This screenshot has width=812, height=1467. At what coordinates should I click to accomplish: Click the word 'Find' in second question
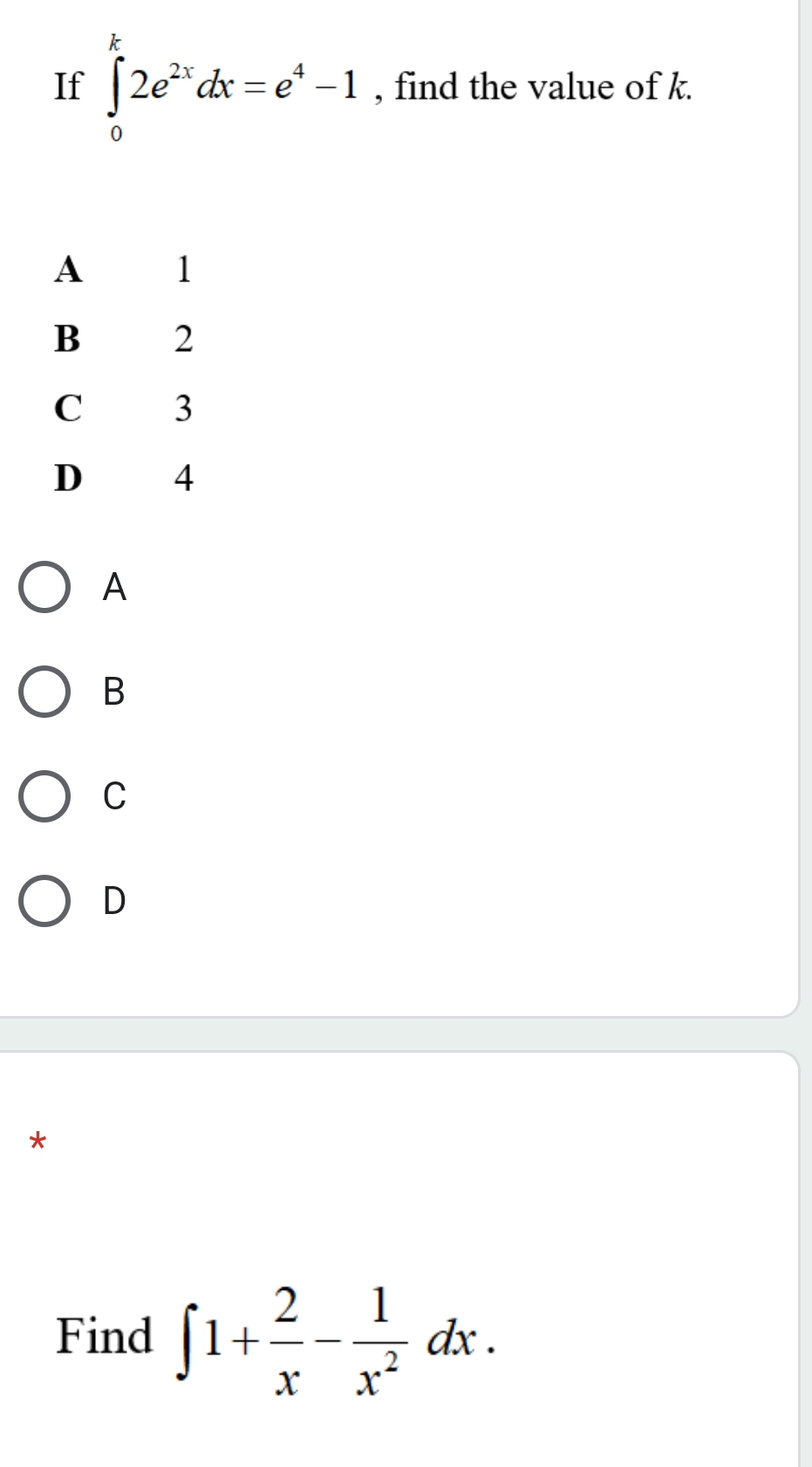(x=104, y=1335)
